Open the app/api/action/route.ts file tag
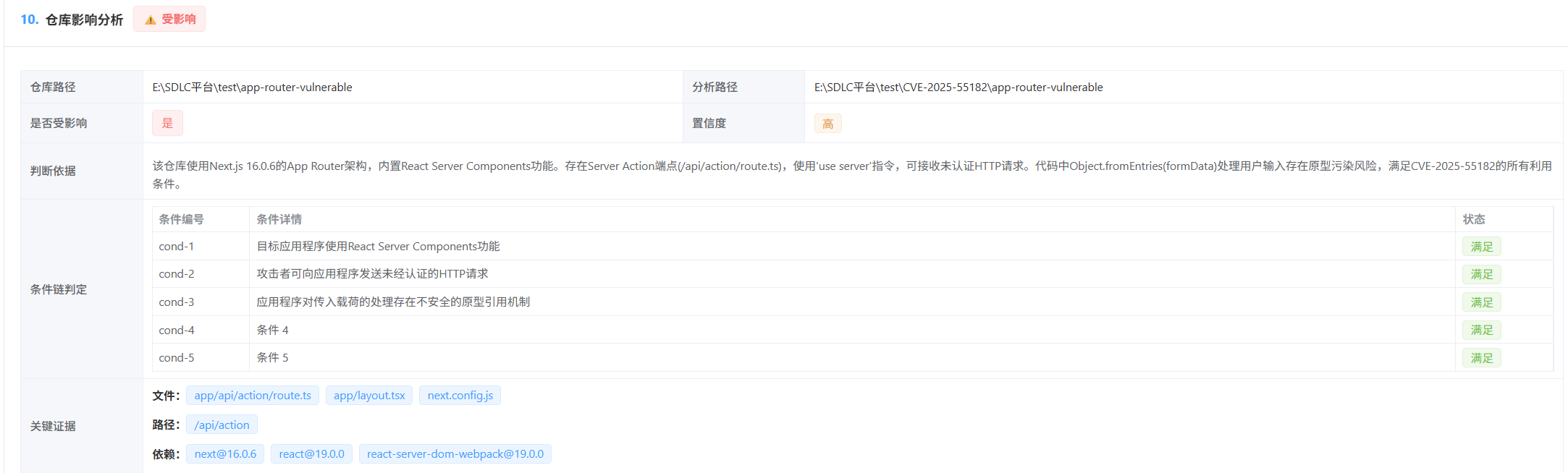The width and height of the screenshot is (1568, 473). (x=253, y=396)
